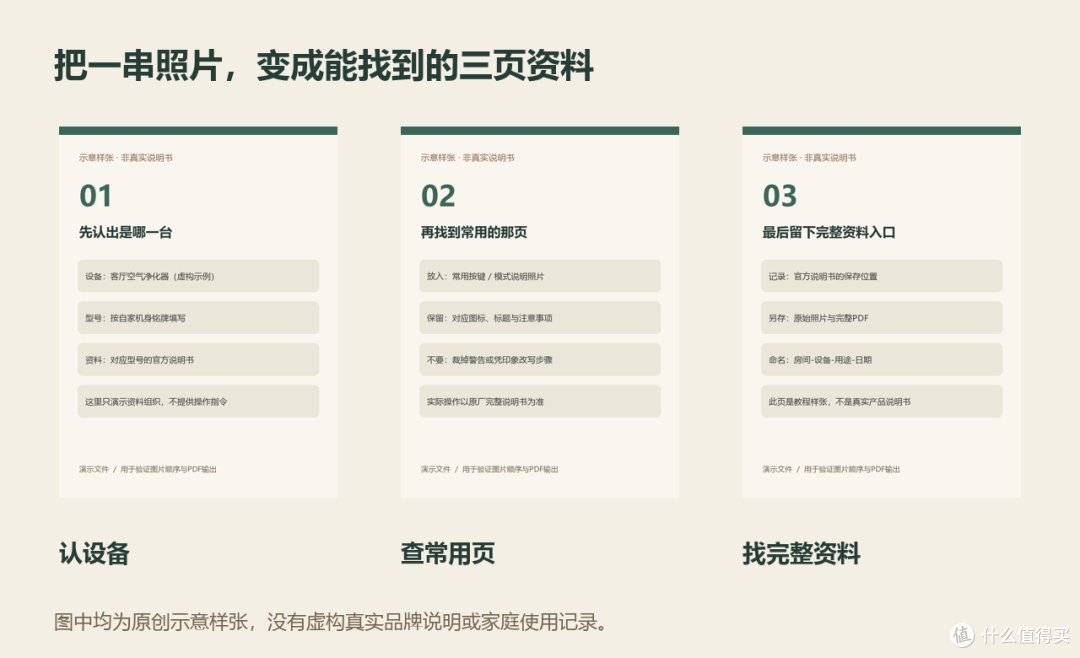The image size is (1080, 658).
Task: Click row 实际操作以原厂完整说明书为准
Action: point(540,402)
